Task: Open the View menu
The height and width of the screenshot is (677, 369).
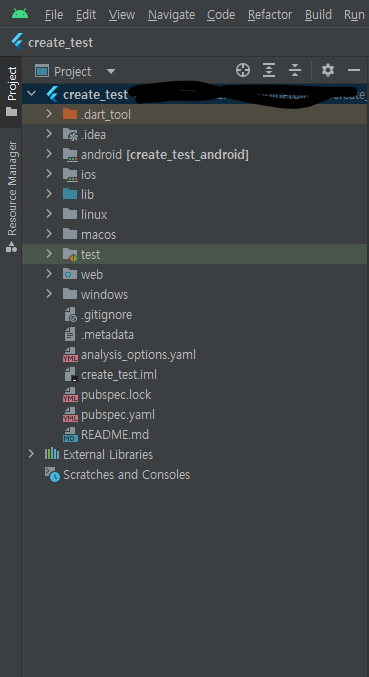Action: click(x=122, y=15)
